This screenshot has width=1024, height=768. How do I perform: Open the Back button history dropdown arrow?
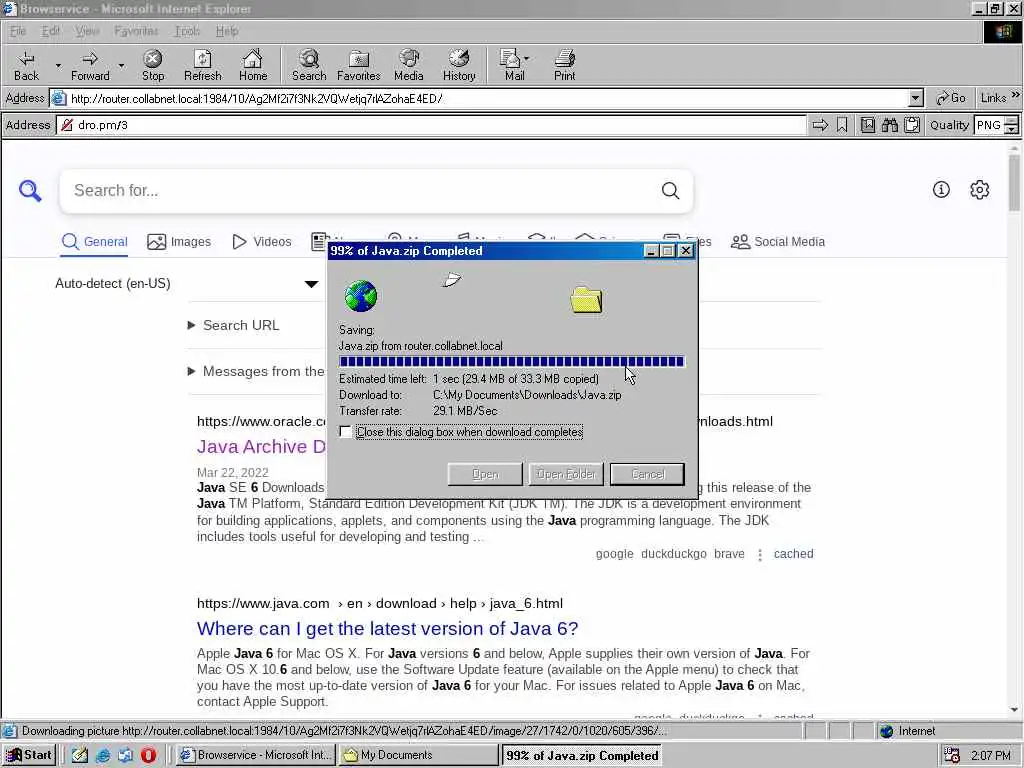point(57,65)
